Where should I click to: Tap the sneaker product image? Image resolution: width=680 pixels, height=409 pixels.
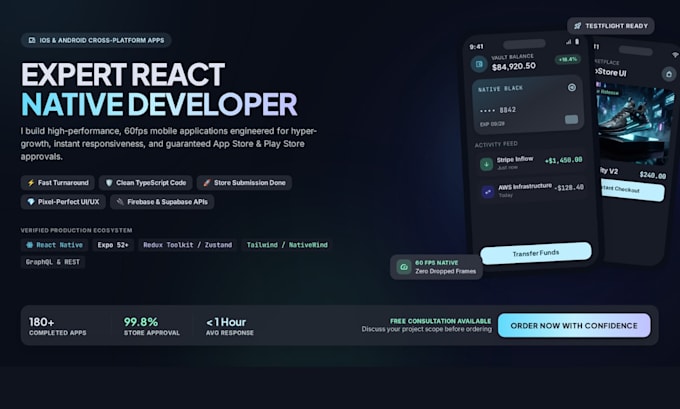(x=636, y=124)
